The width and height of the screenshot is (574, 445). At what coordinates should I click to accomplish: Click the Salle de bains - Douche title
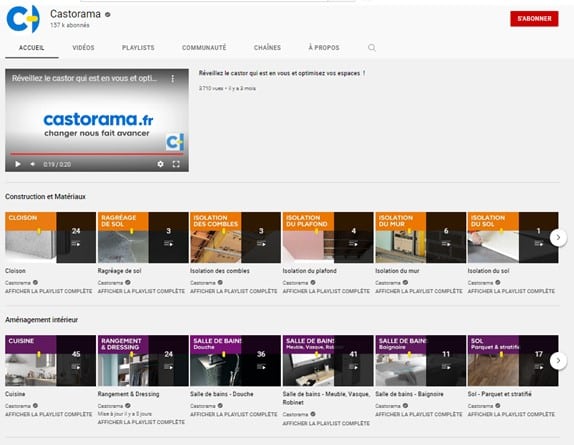[221, 394]
